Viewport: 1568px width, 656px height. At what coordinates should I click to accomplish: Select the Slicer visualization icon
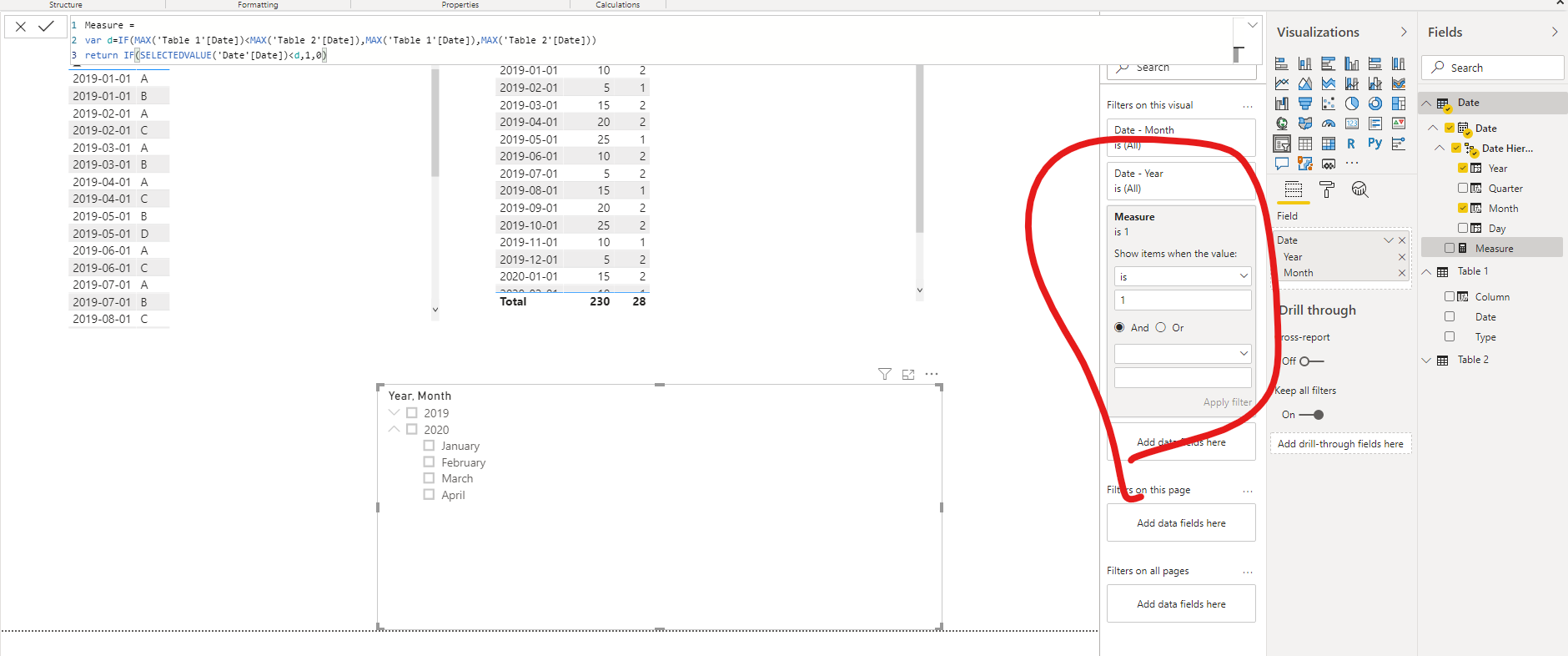[1282, 144]
